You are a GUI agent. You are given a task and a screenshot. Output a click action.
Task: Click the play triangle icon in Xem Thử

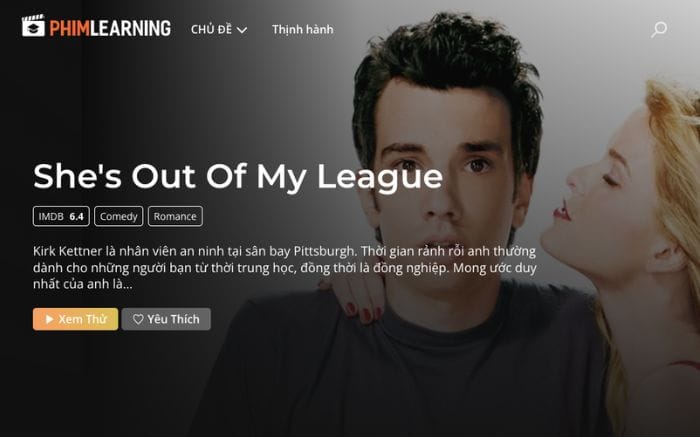tap(50, 319)
